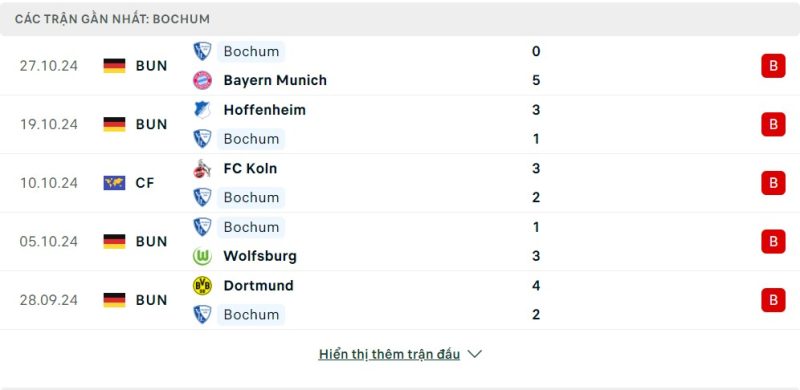The height and width of the screenshot is (390, 800).
Task: Click the BUN league label for 05.10.24
Action: point(152,241)
